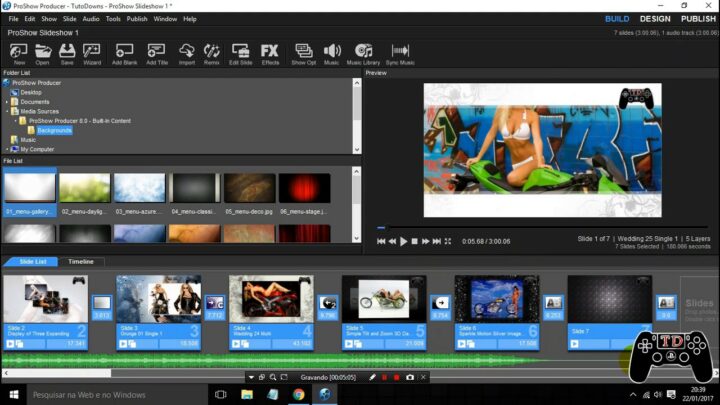Expand the My Computer tree node
Viewport: 720px width, 405px height.
click(x=5, y=149)
